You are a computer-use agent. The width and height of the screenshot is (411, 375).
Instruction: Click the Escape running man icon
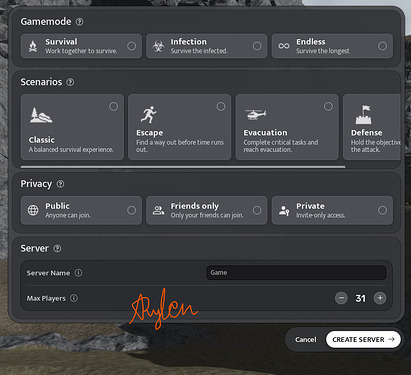[149, 115]
